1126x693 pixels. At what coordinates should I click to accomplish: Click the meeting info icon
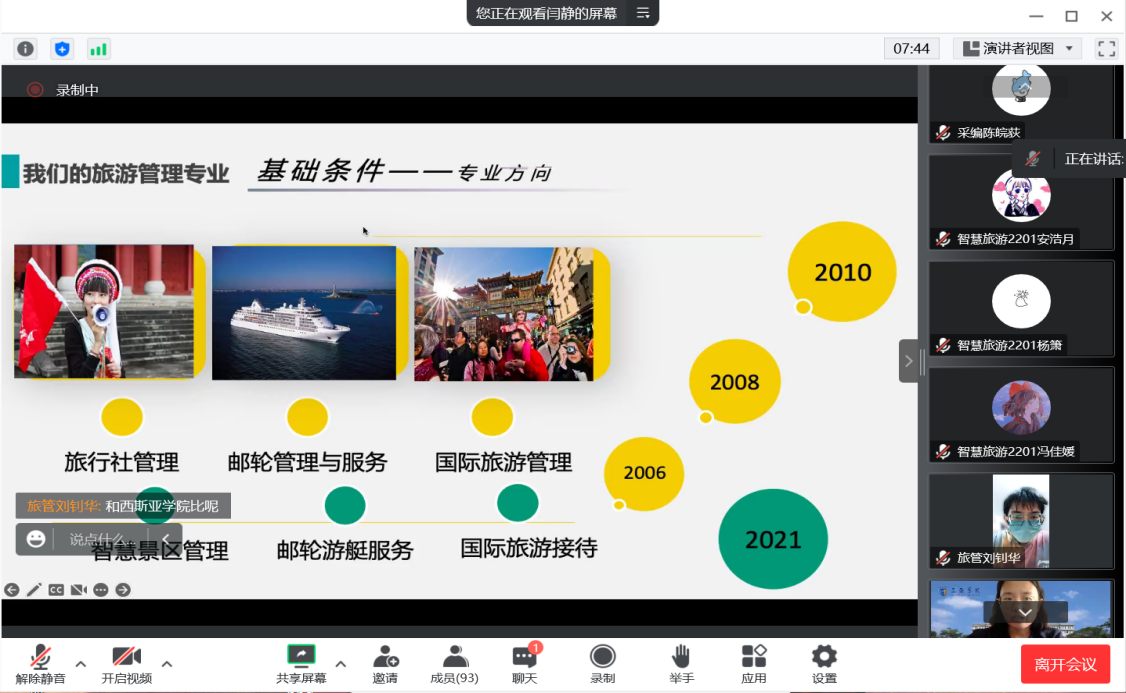coord(25,48)
